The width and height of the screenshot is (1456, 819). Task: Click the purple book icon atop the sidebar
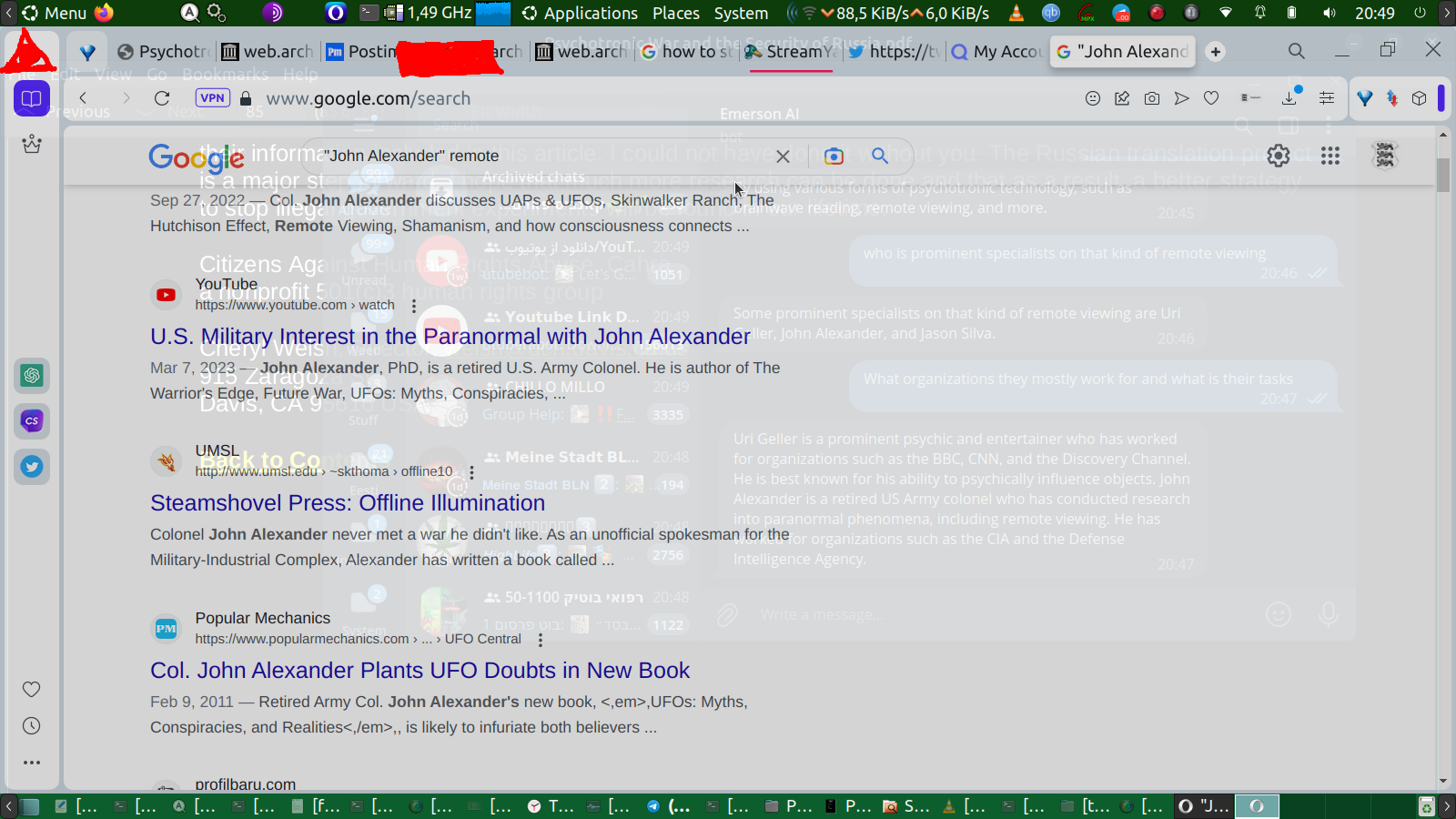coord(32,98)
